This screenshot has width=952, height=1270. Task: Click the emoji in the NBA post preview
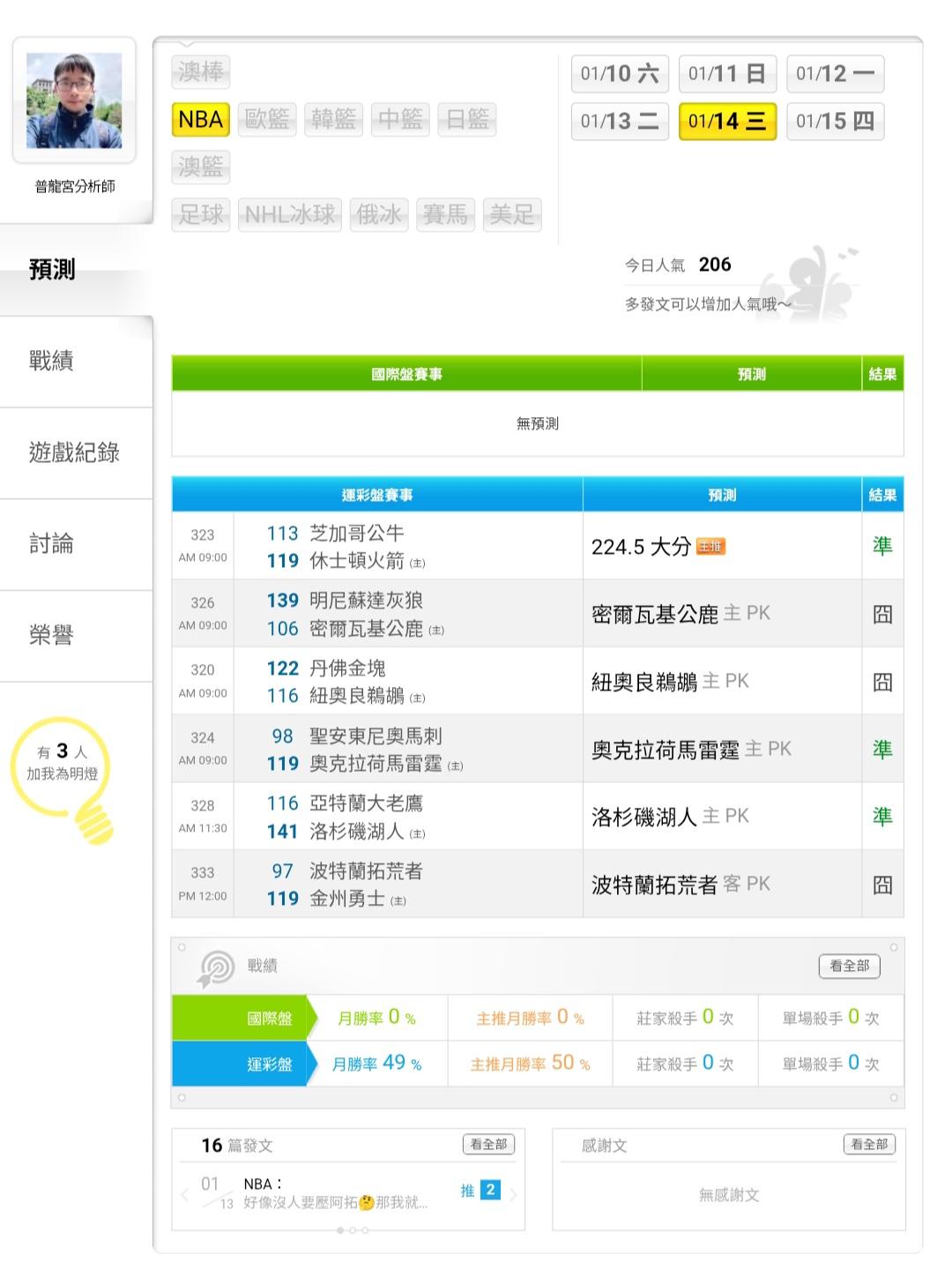[x=367, y=1203]
